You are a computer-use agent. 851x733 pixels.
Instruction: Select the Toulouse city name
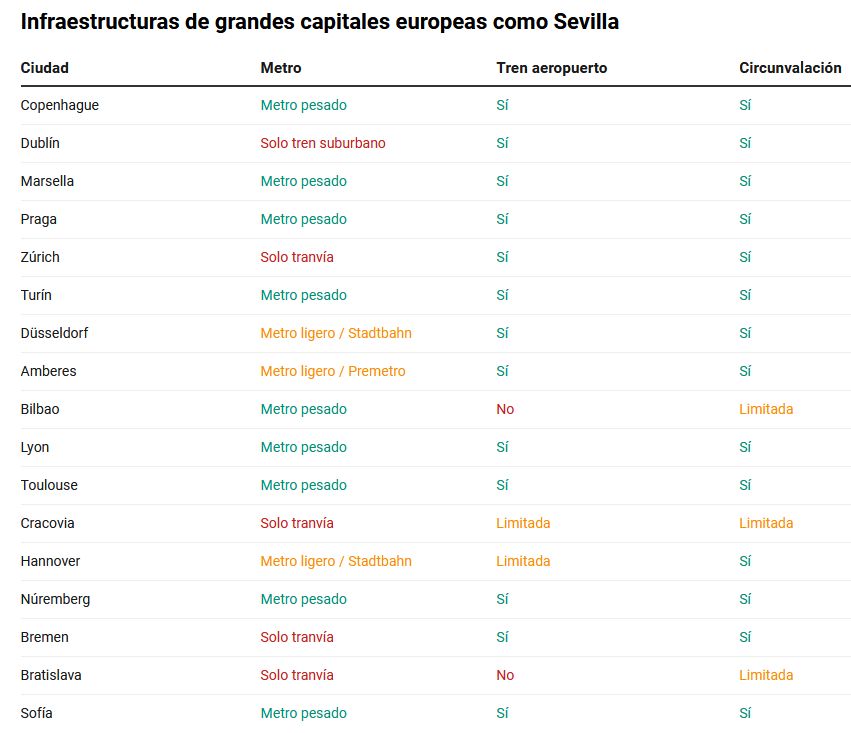click(49, 485)
